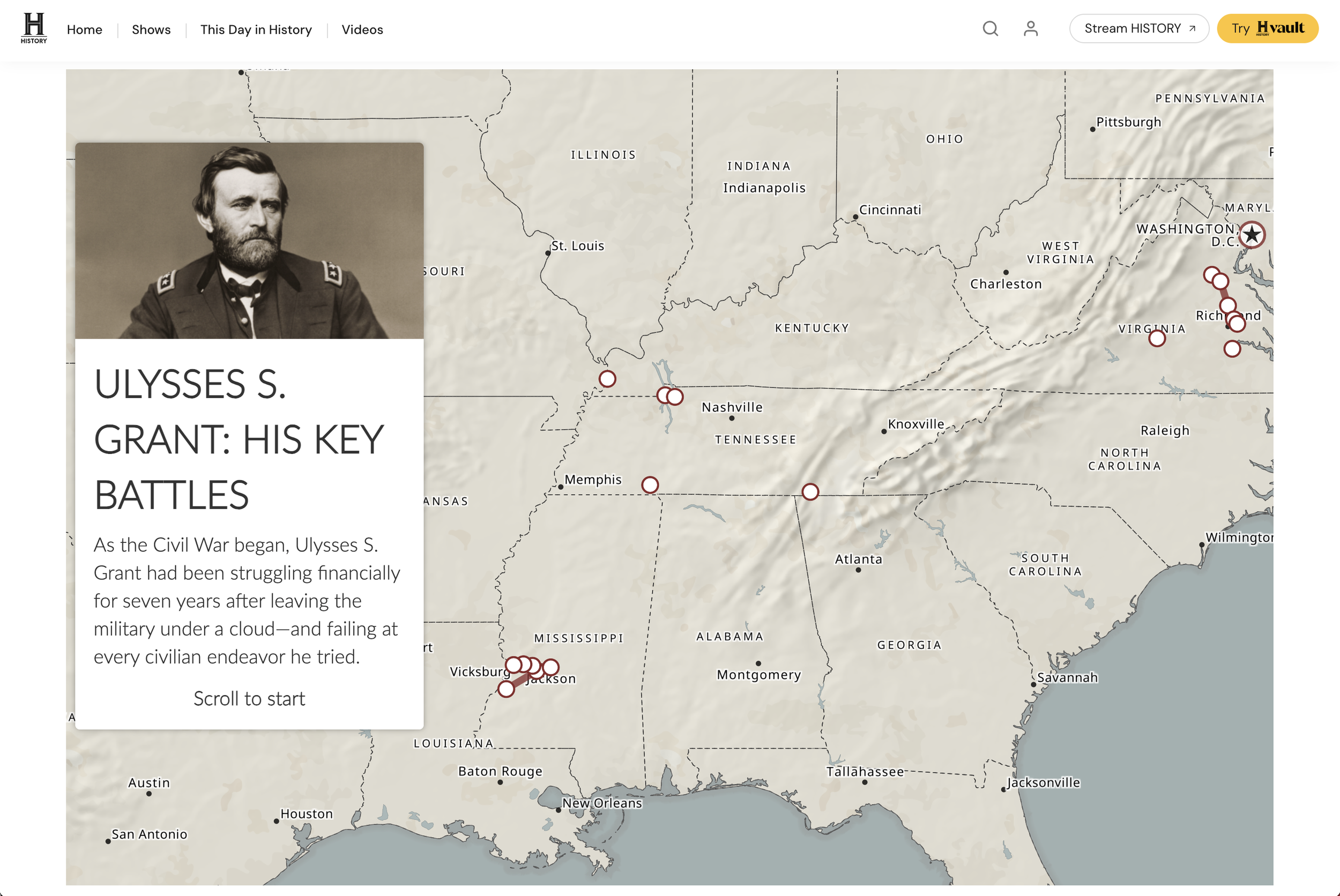
Task: Open the Shows menu item
Action: pos(151,29)
